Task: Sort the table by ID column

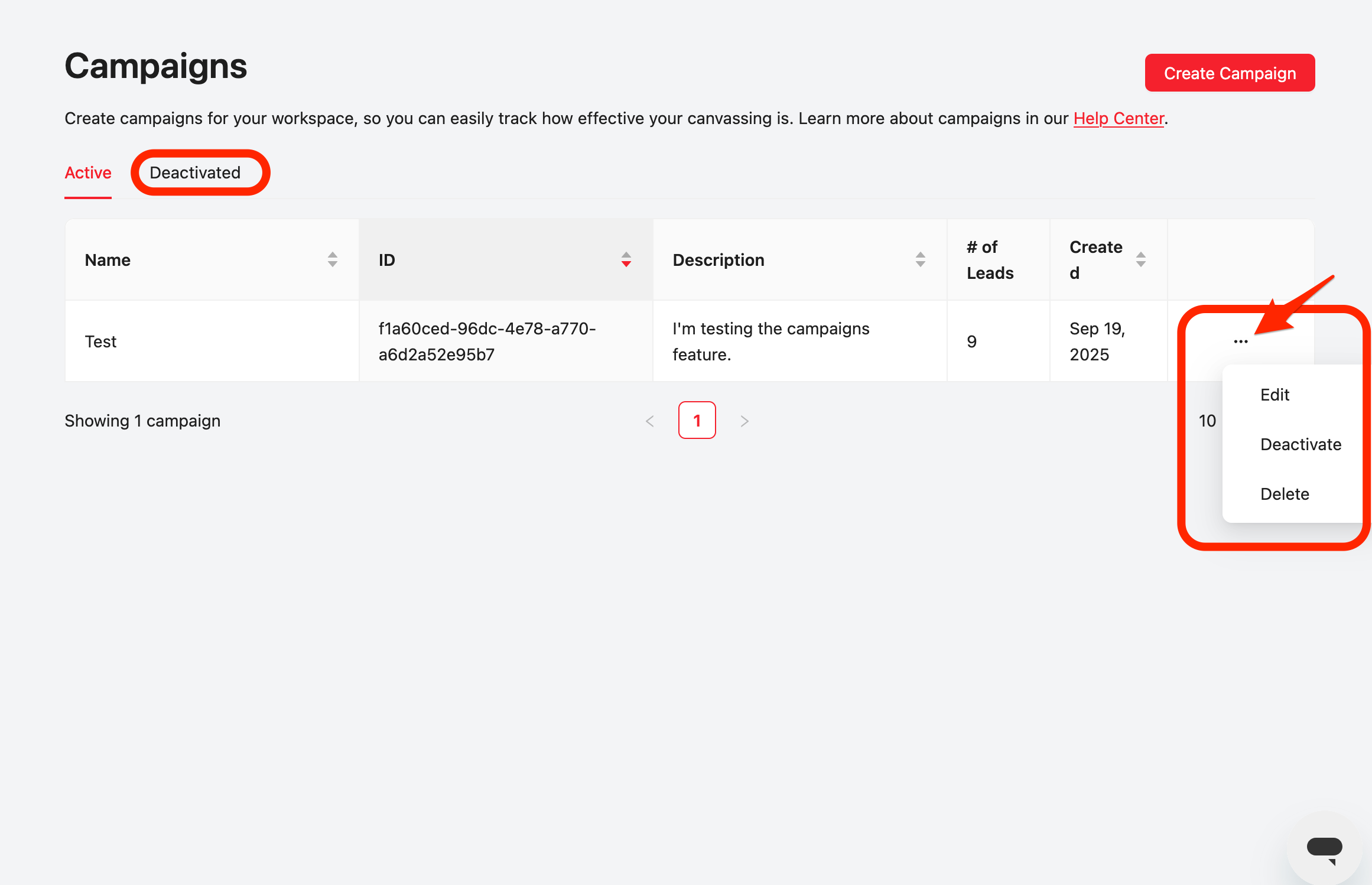Action: pos(626,259)
